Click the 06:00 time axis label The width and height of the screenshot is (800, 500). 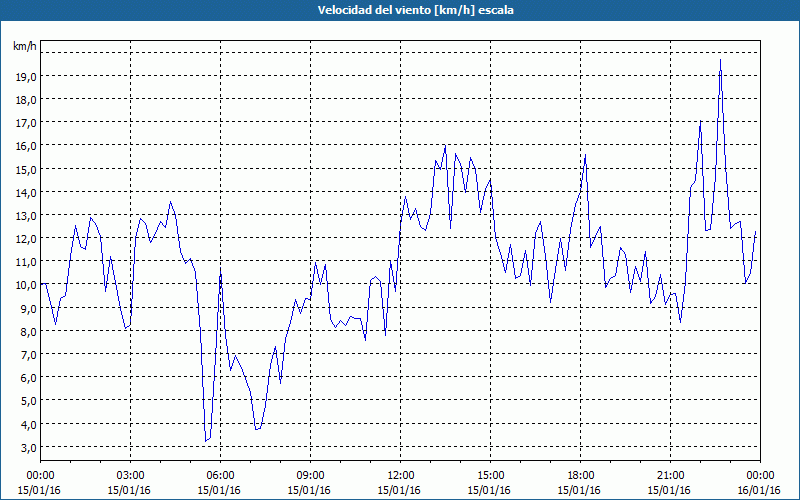[220, 476]
